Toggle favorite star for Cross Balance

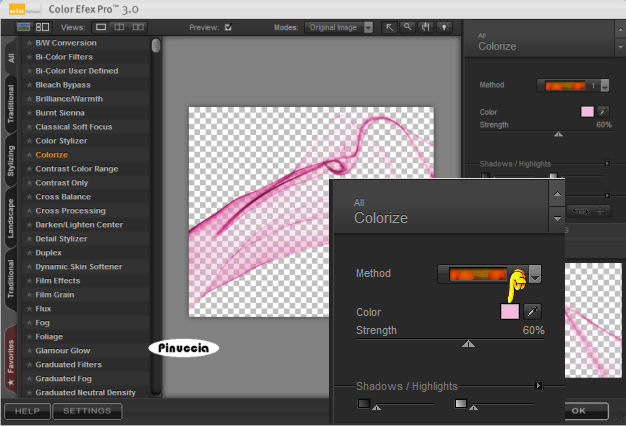tap(29, 196)
